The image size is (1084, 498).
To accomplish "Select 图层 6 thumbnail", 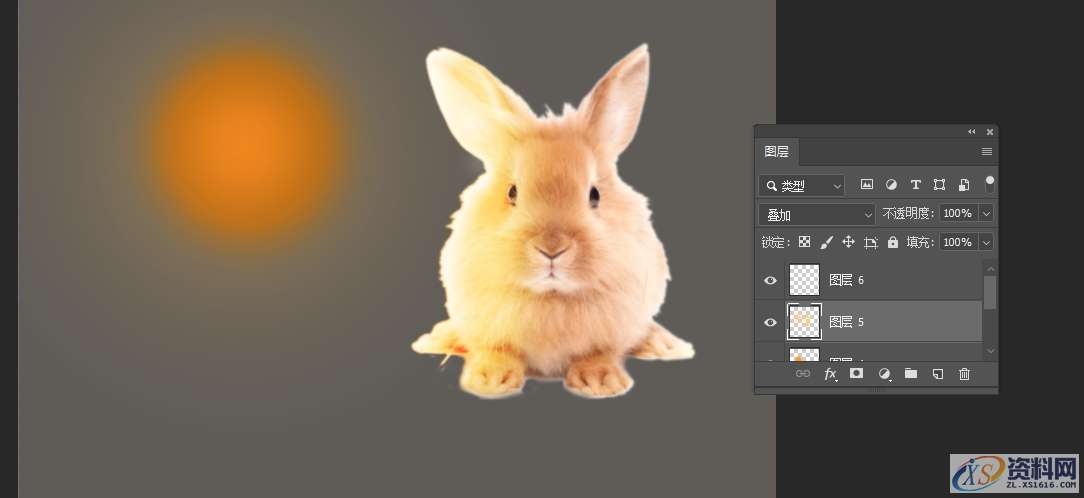I will coord(804,279).
